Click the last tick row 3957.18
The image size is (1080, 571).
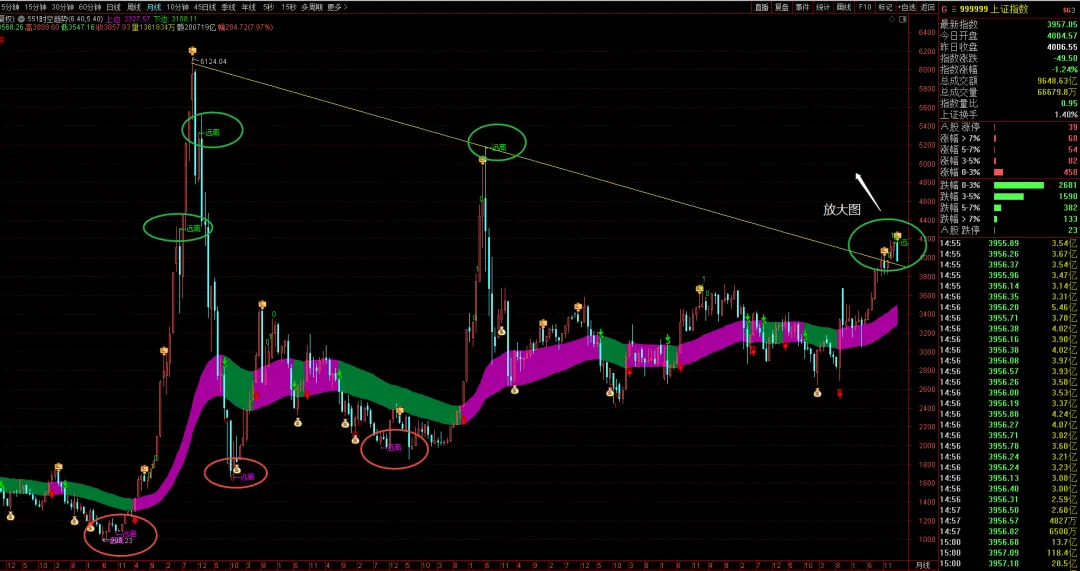click(1009, 563)
